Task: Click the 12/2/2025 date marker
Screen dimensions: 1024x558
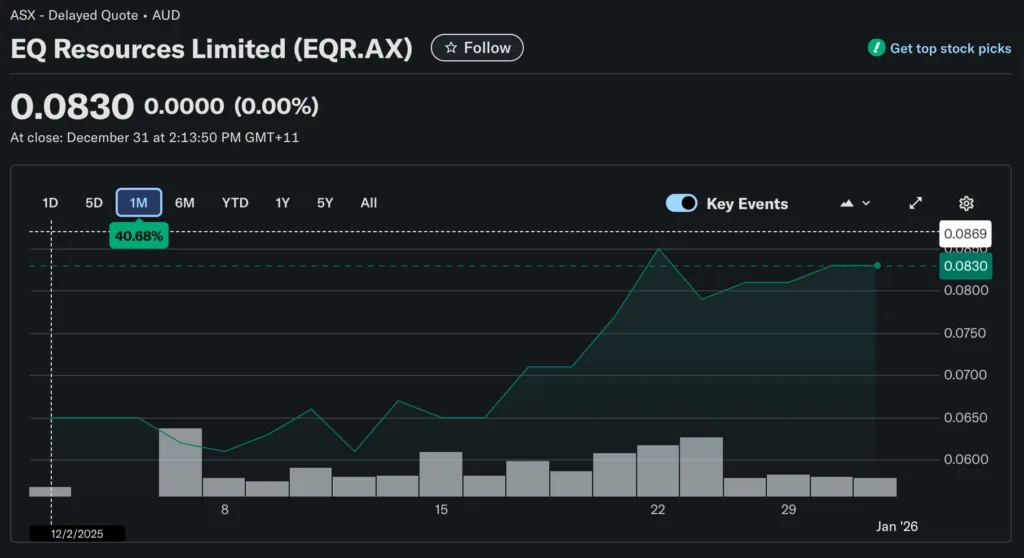Action: coord(78,534)
